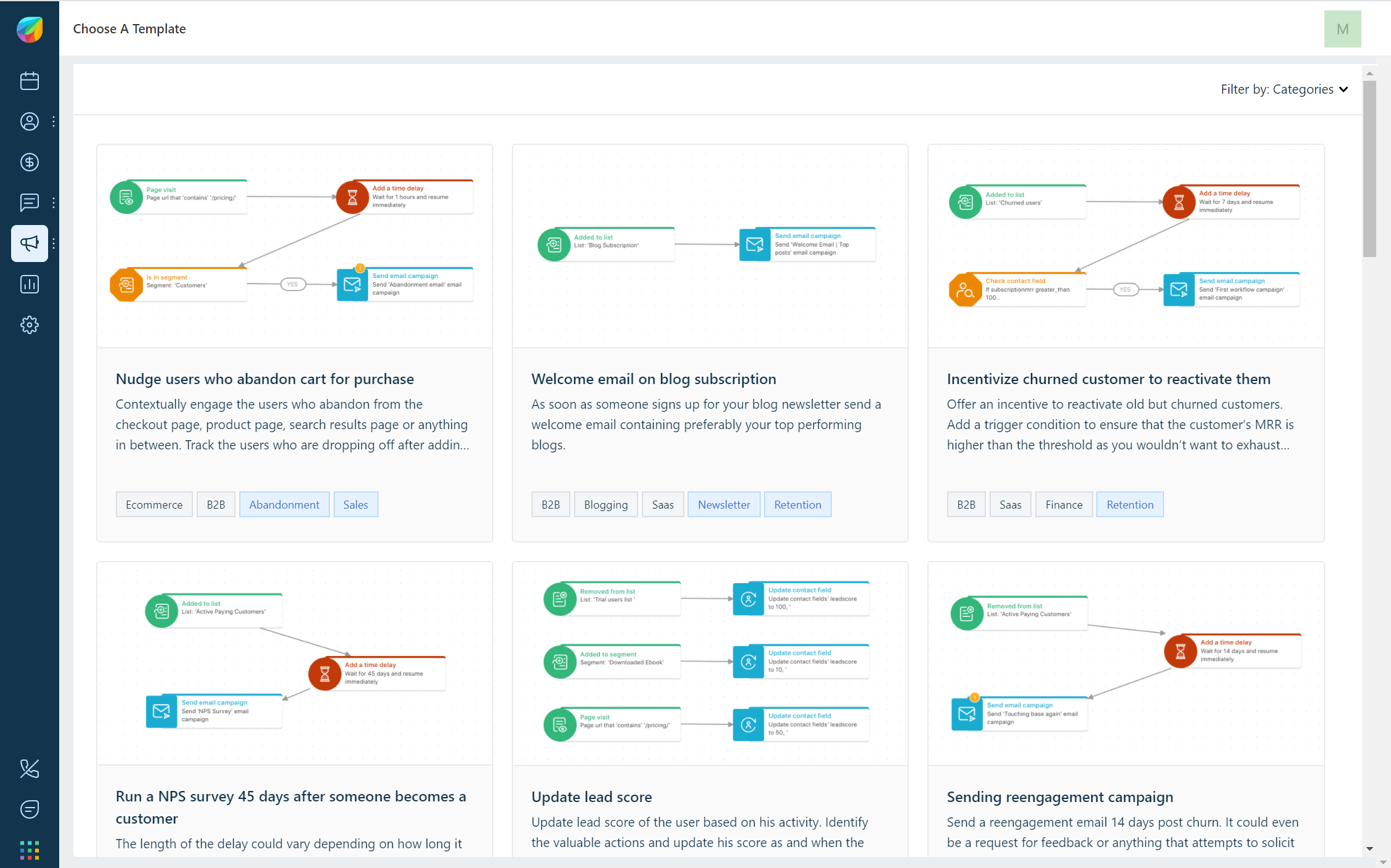This screenshot has height=868, width=1391.
Task: Toggle the Abandonment category filter
Action: [x=284, y=504]
